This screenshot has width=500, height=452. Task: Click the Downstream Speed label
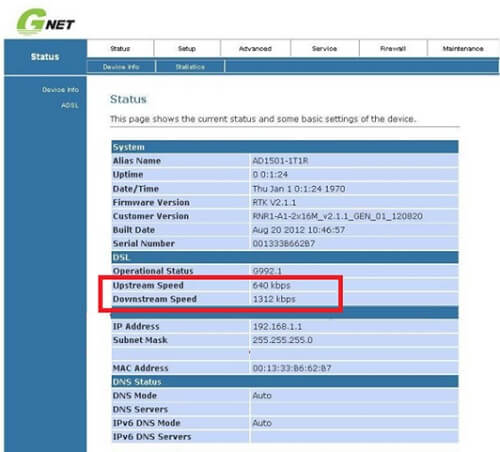click(x=155, y=299)
